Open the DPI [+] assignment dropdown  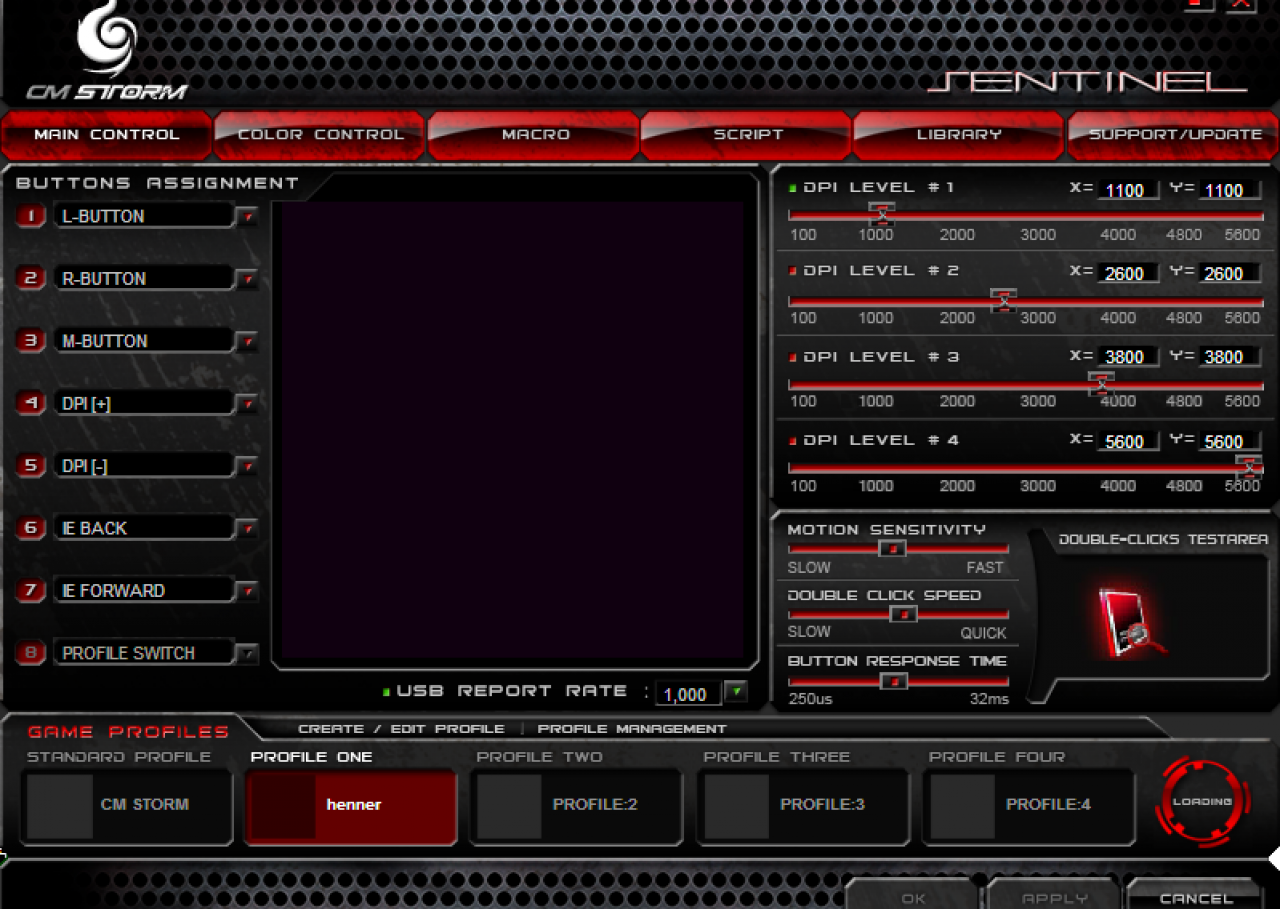point(247,403)
